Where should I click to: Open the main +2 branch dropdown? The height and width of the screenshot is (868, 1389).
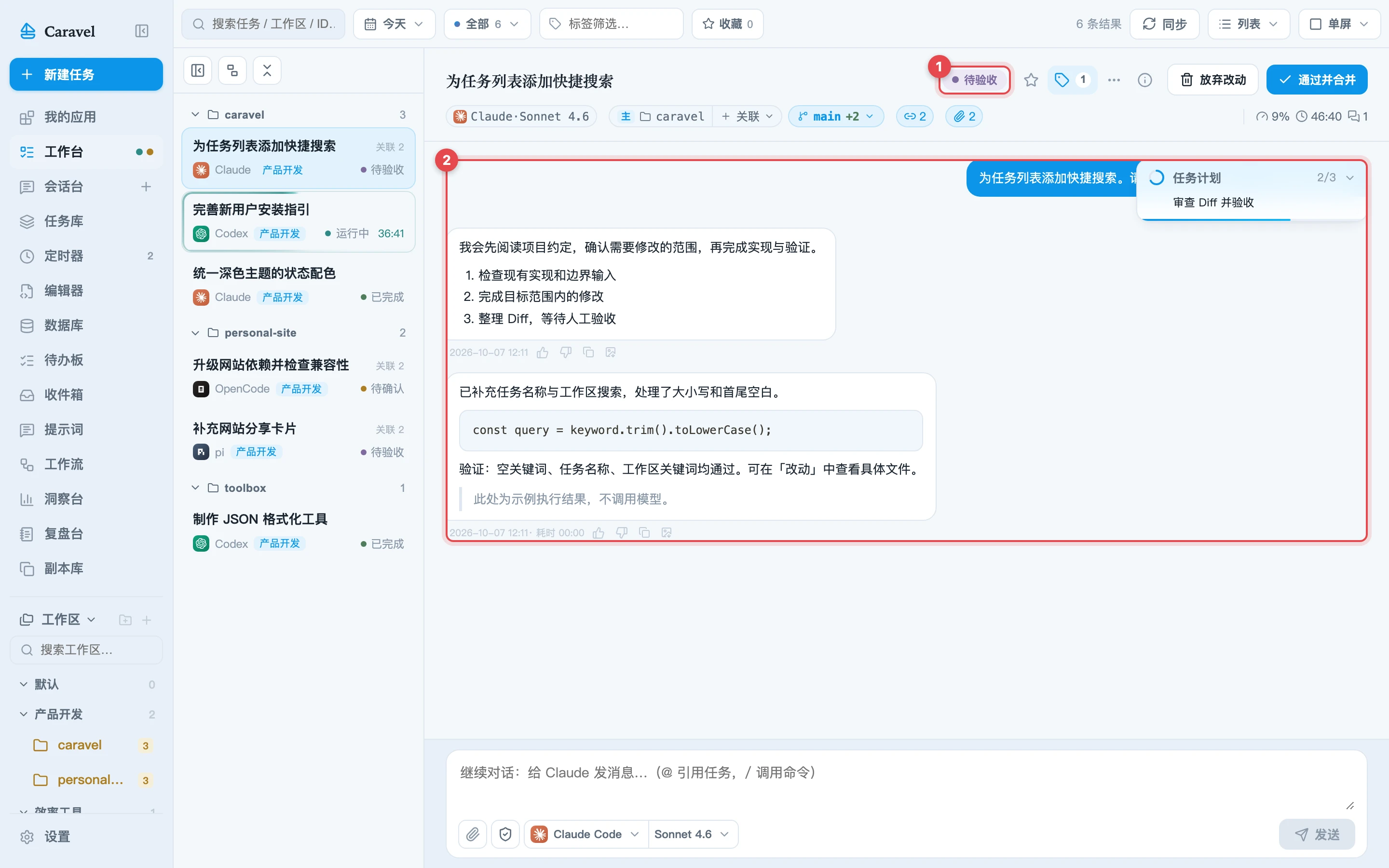(836, 117)
